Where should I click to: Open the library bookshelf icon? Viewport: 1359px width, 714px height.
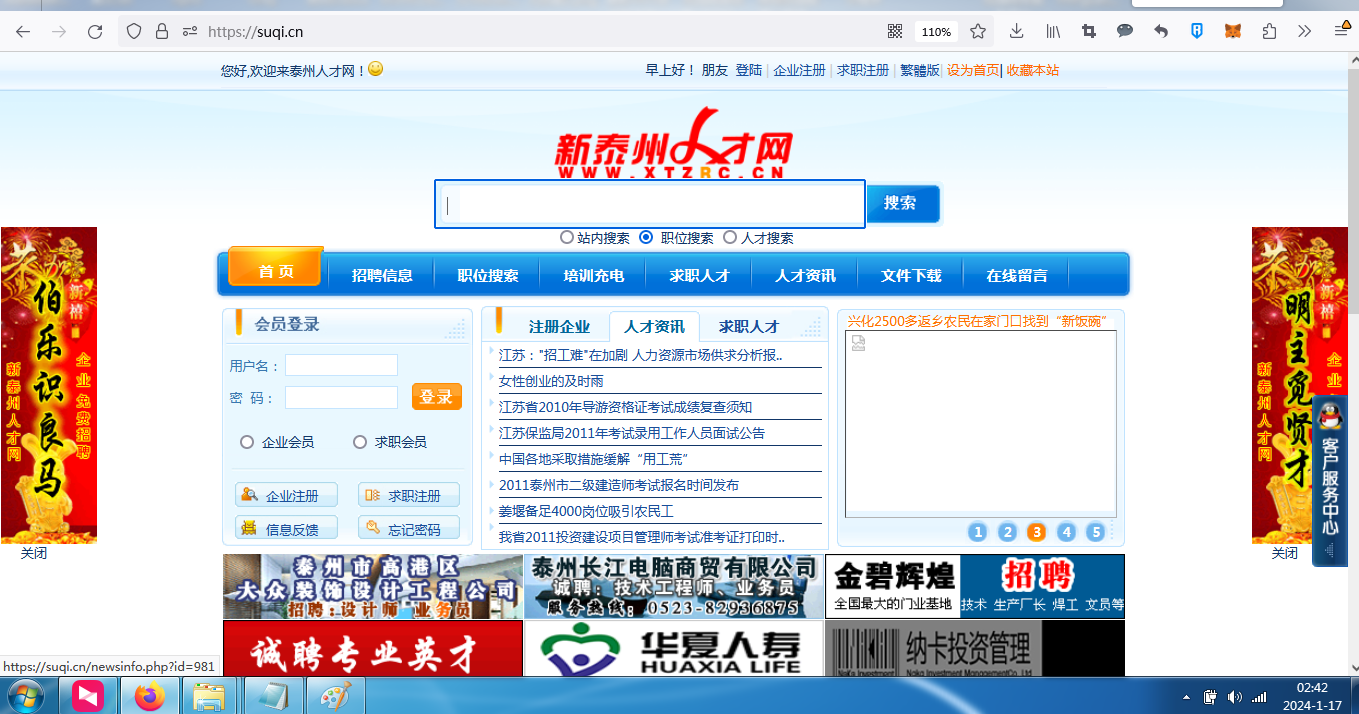pos(1053,31)
